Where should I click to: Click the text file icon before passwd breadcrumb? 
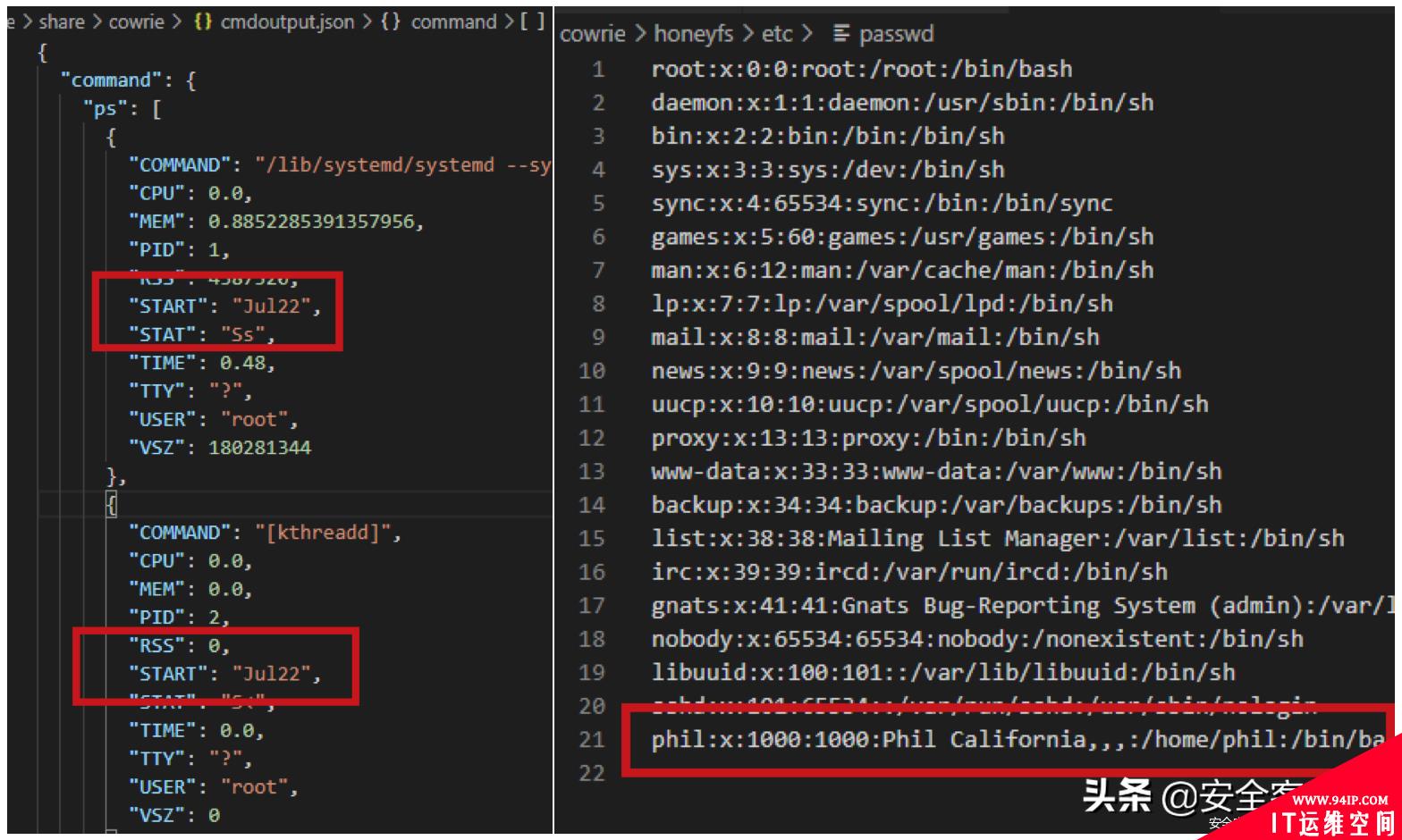coord(840,34)
